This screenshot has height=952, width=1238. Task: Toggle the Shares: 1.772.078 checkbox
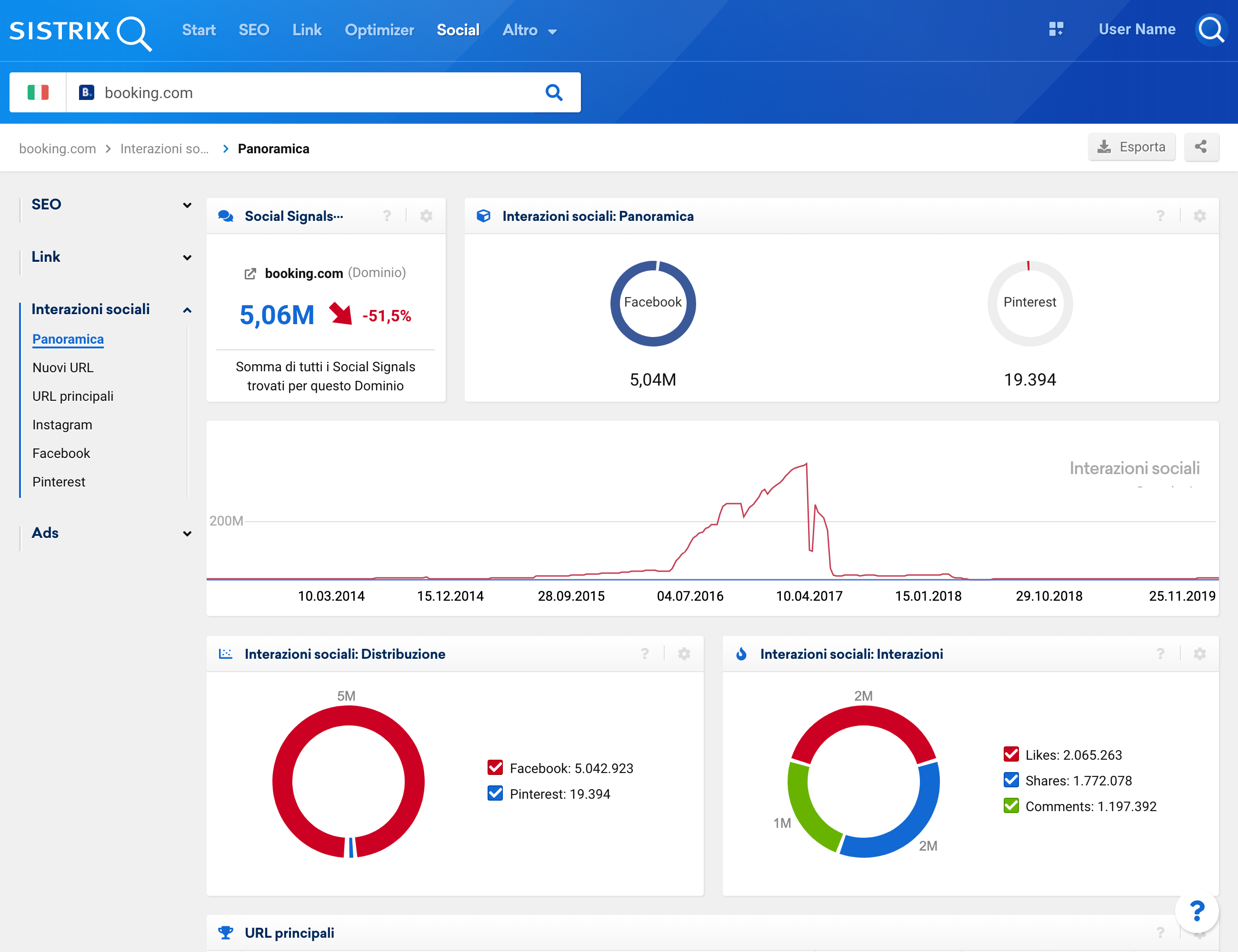pos(1011,780)
